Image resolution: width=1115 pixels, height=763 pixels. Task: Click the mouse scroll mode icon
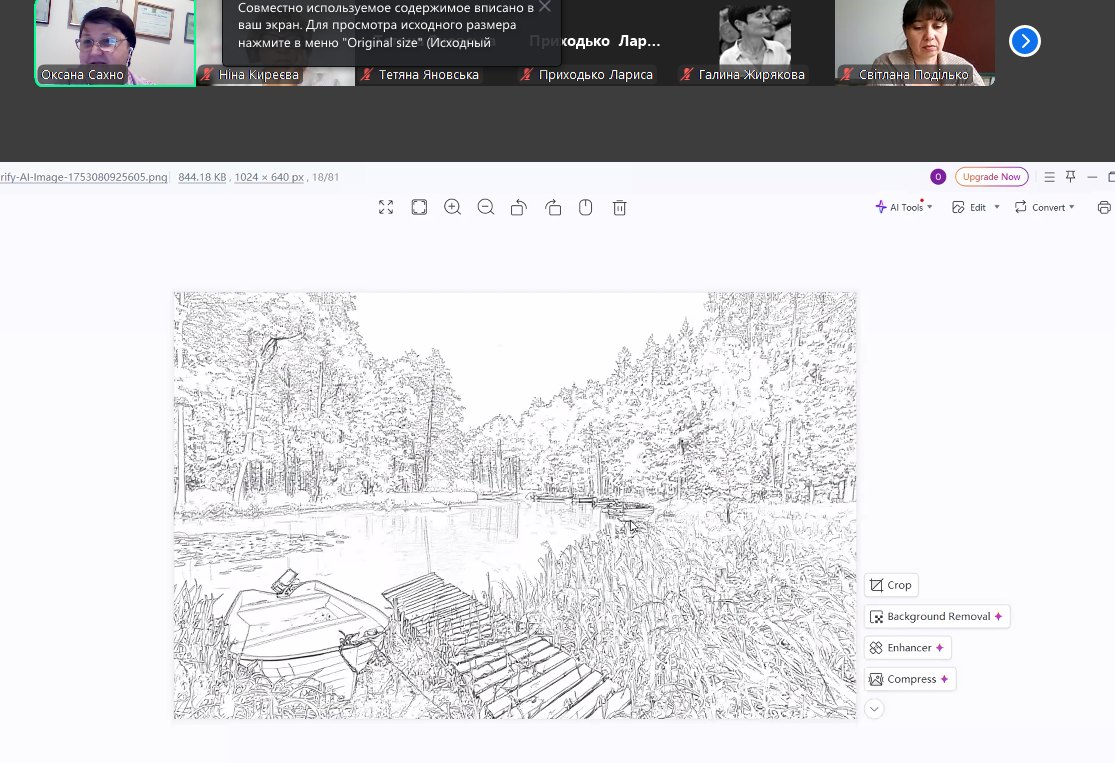coord(586,207)
